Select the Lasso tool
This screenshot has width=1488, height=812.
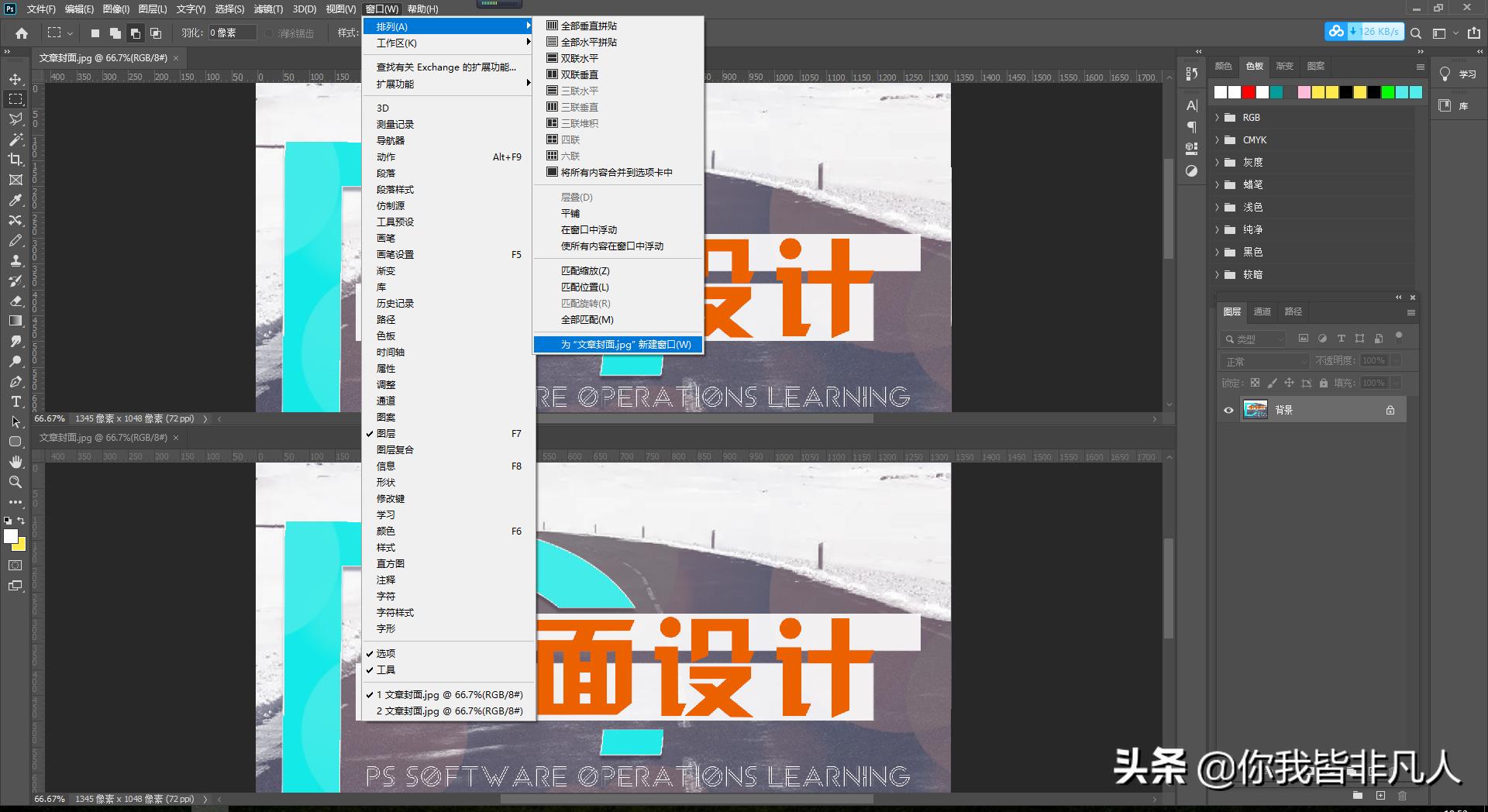click(x=15, y=119)
